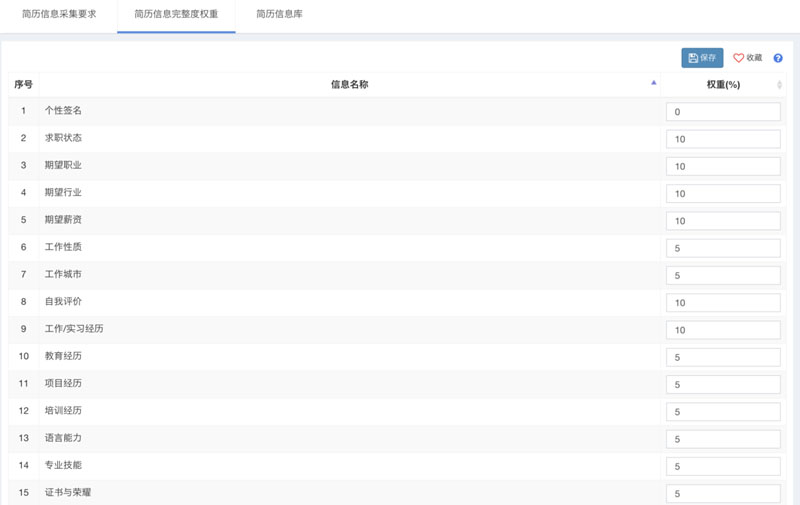Focus the weight input for 求职状态
This screenshot has width=800, height=505.
pos(723,139)
